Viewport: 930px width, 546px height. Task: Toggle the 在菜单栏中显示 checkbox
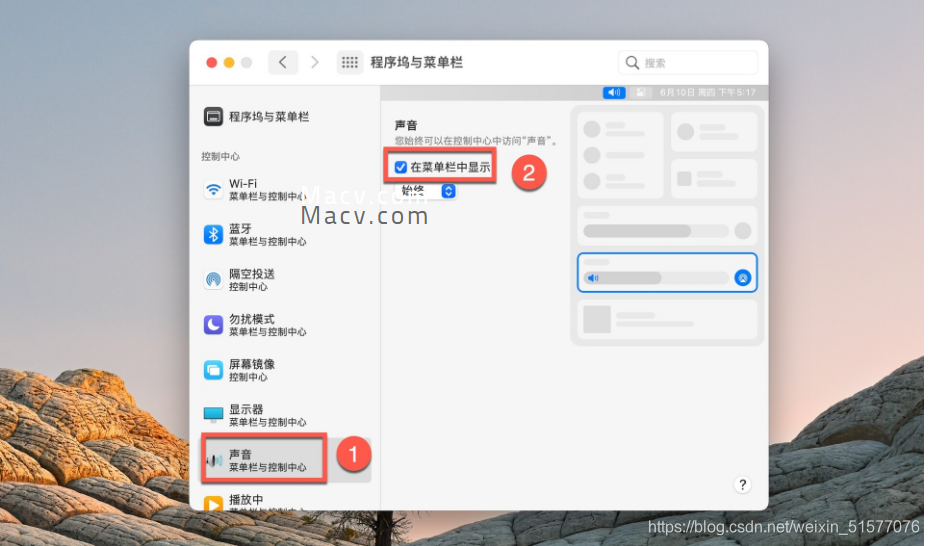pos(401,167)
